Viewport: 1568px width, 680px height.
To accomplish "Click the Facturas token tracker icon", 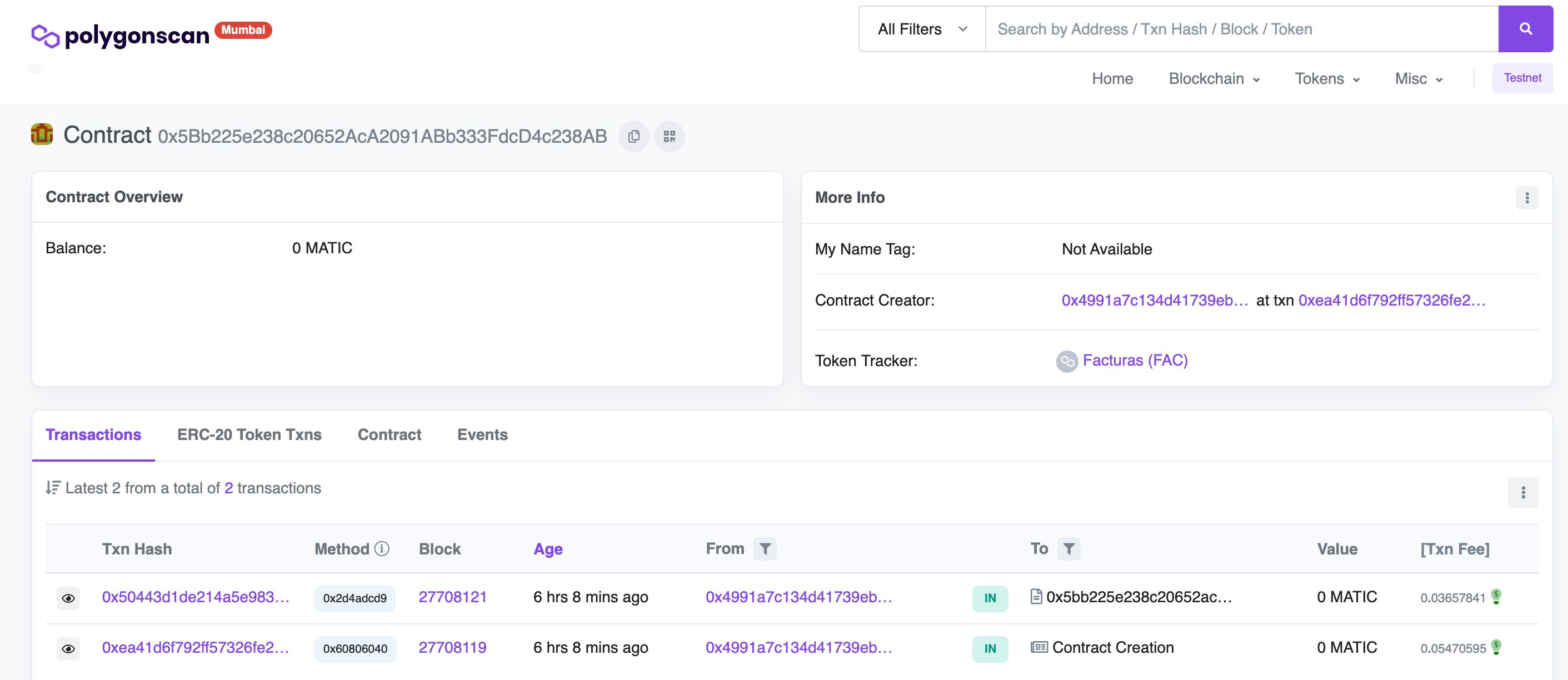I will tap(1066, 361).
